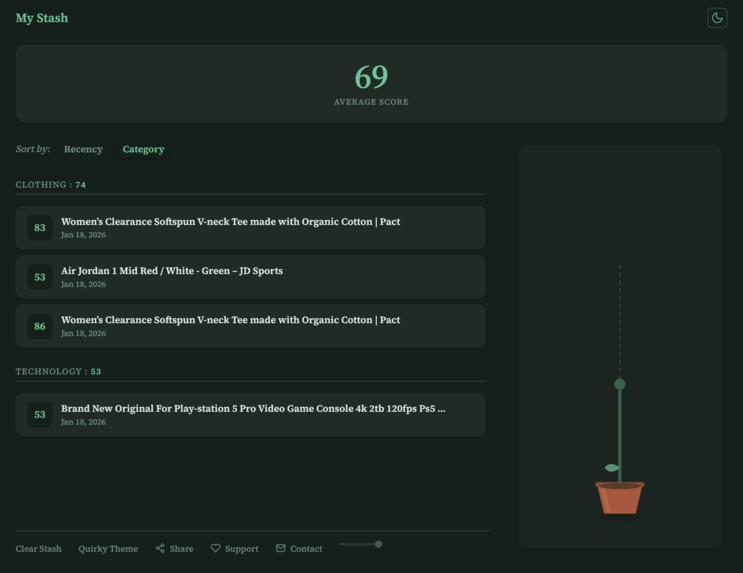
Task: Open the My Stash title
Action: [42, 18]
